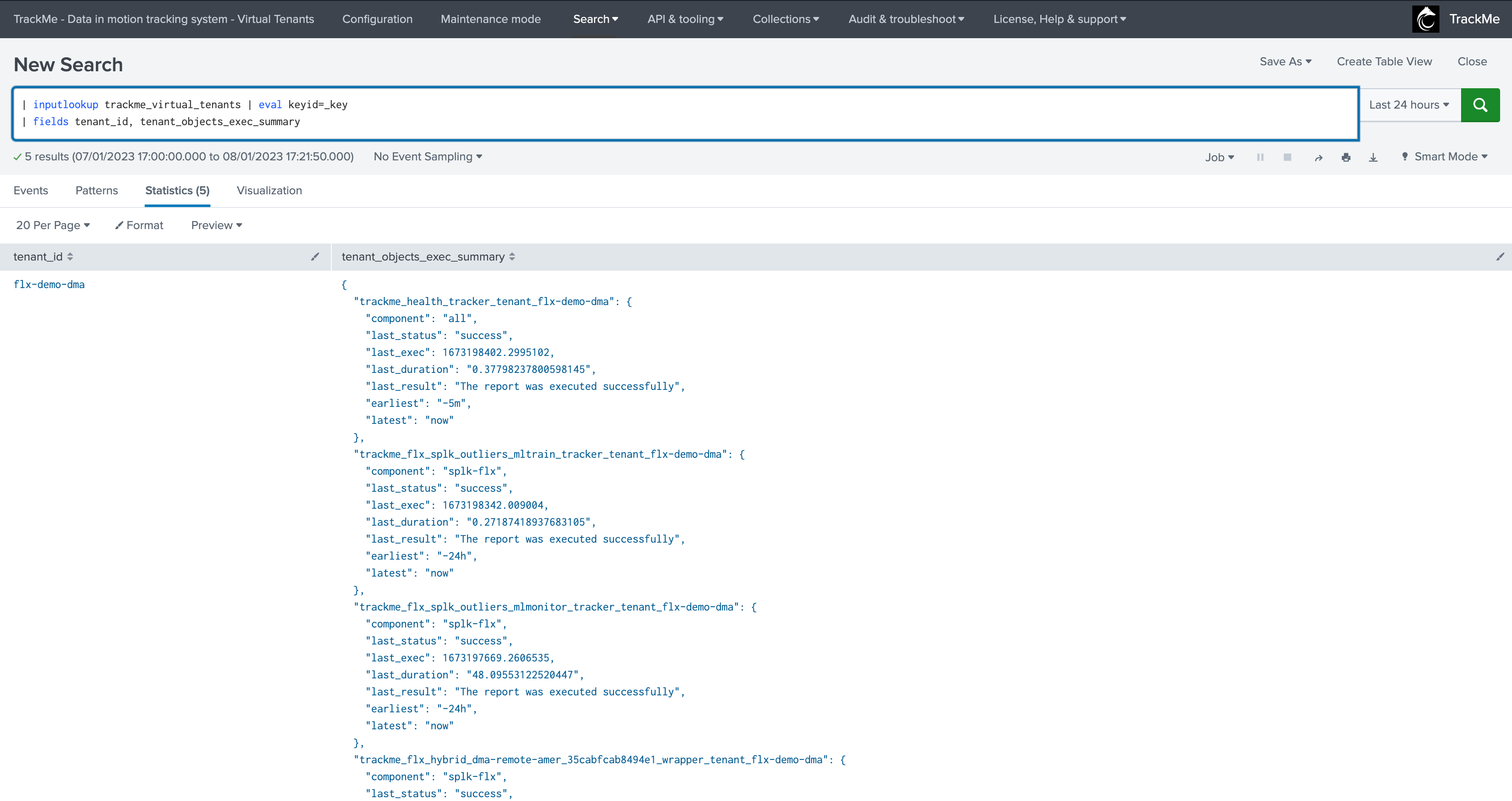Open Maintenance mode page
Screen dimensions: 1512x801
coord(491,19)
